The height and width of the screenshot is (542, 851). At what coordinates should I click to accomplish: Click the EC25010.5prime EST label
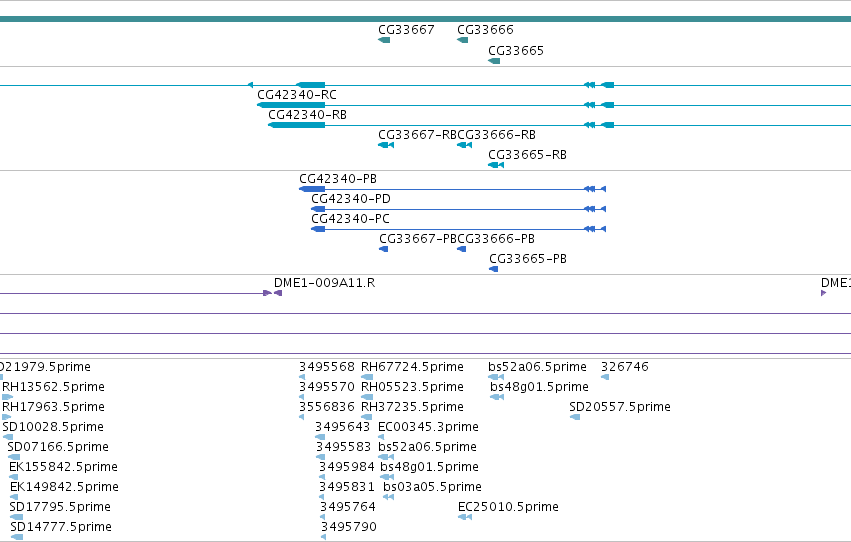coord(509,508)
